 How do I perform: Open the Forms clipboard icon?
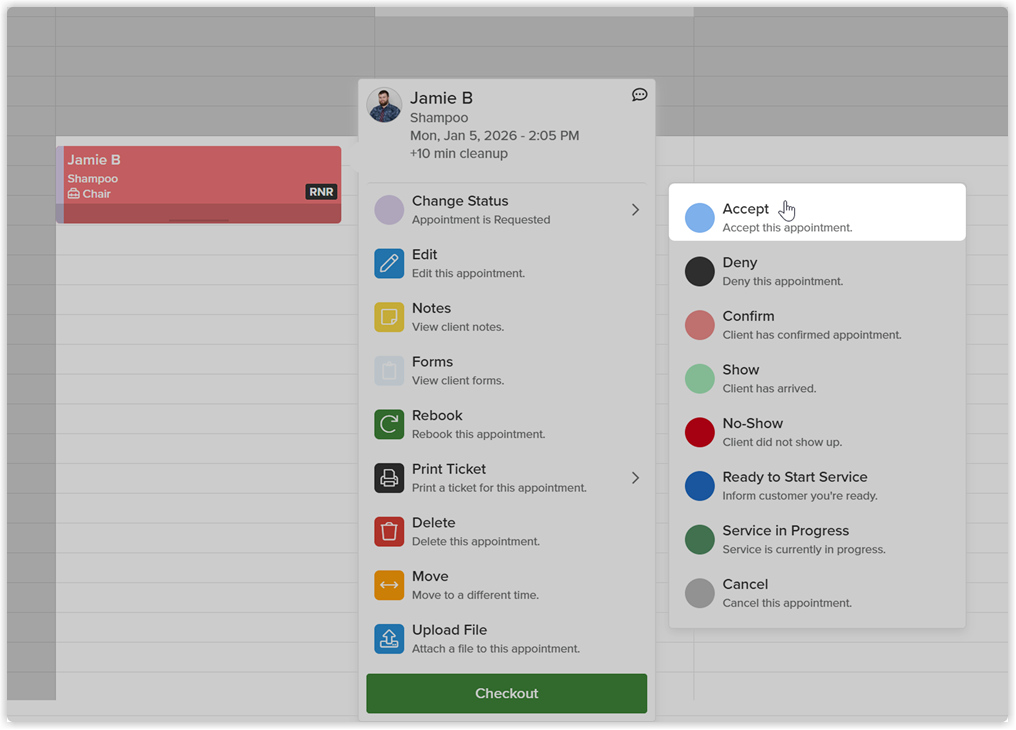click(389, 371)
